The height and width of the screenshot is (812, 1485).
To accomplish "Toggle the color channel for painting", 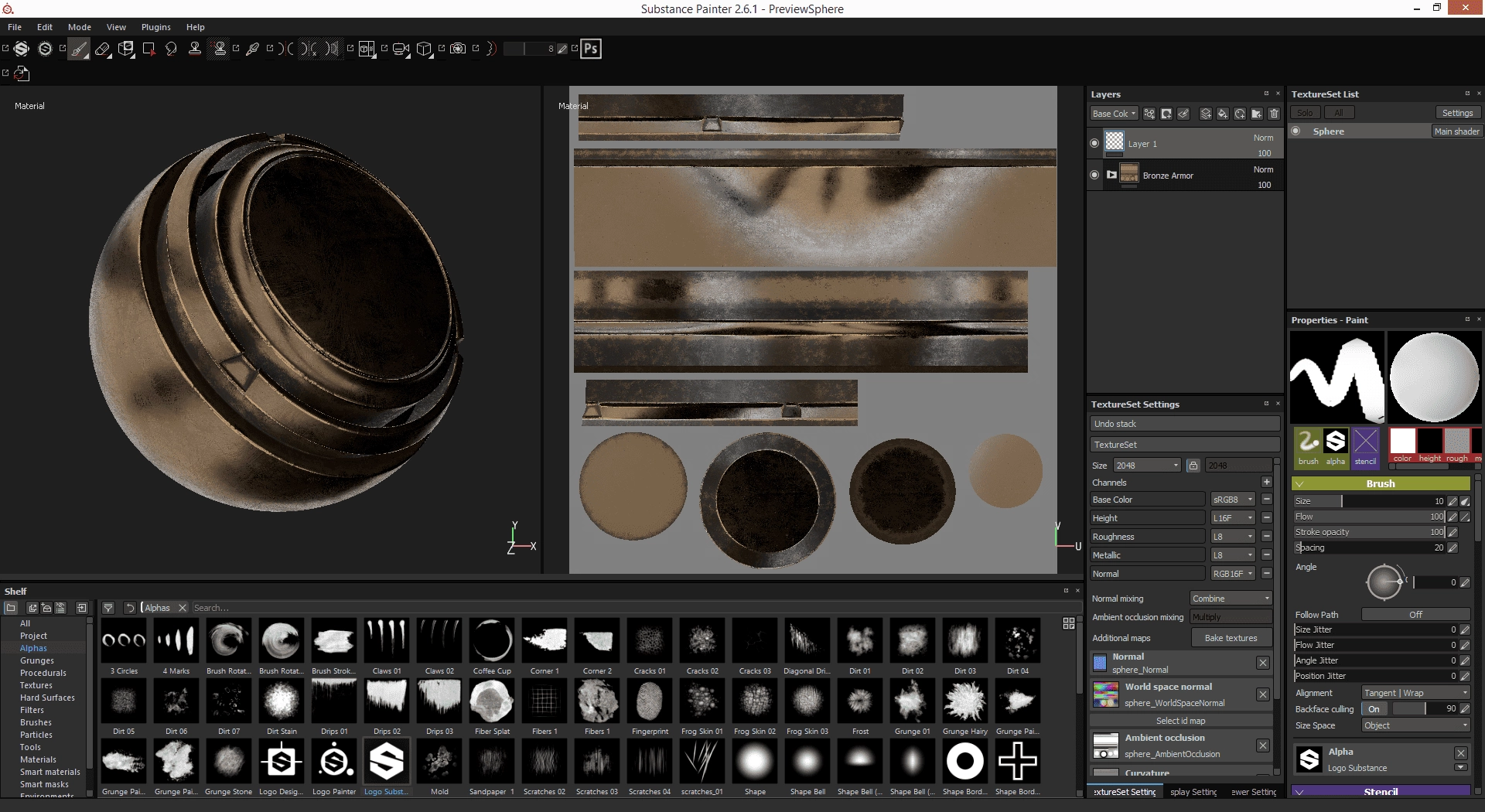I will [x=1402, y=446].
